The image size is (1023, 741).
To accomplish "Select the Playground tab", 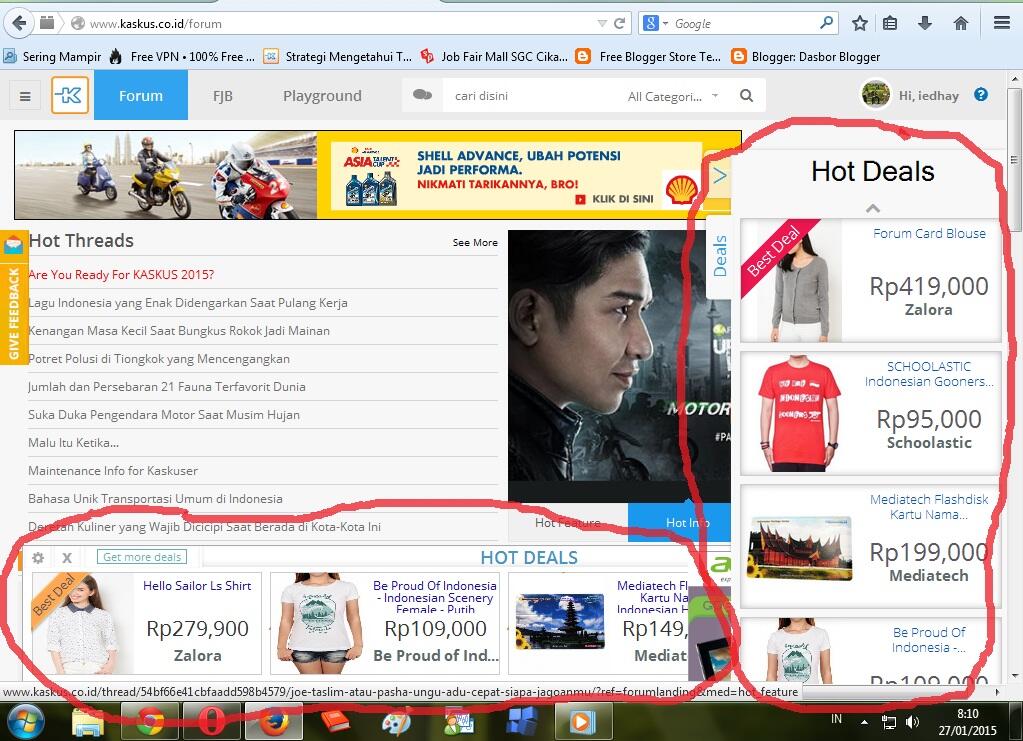I will tap(322, 96).
